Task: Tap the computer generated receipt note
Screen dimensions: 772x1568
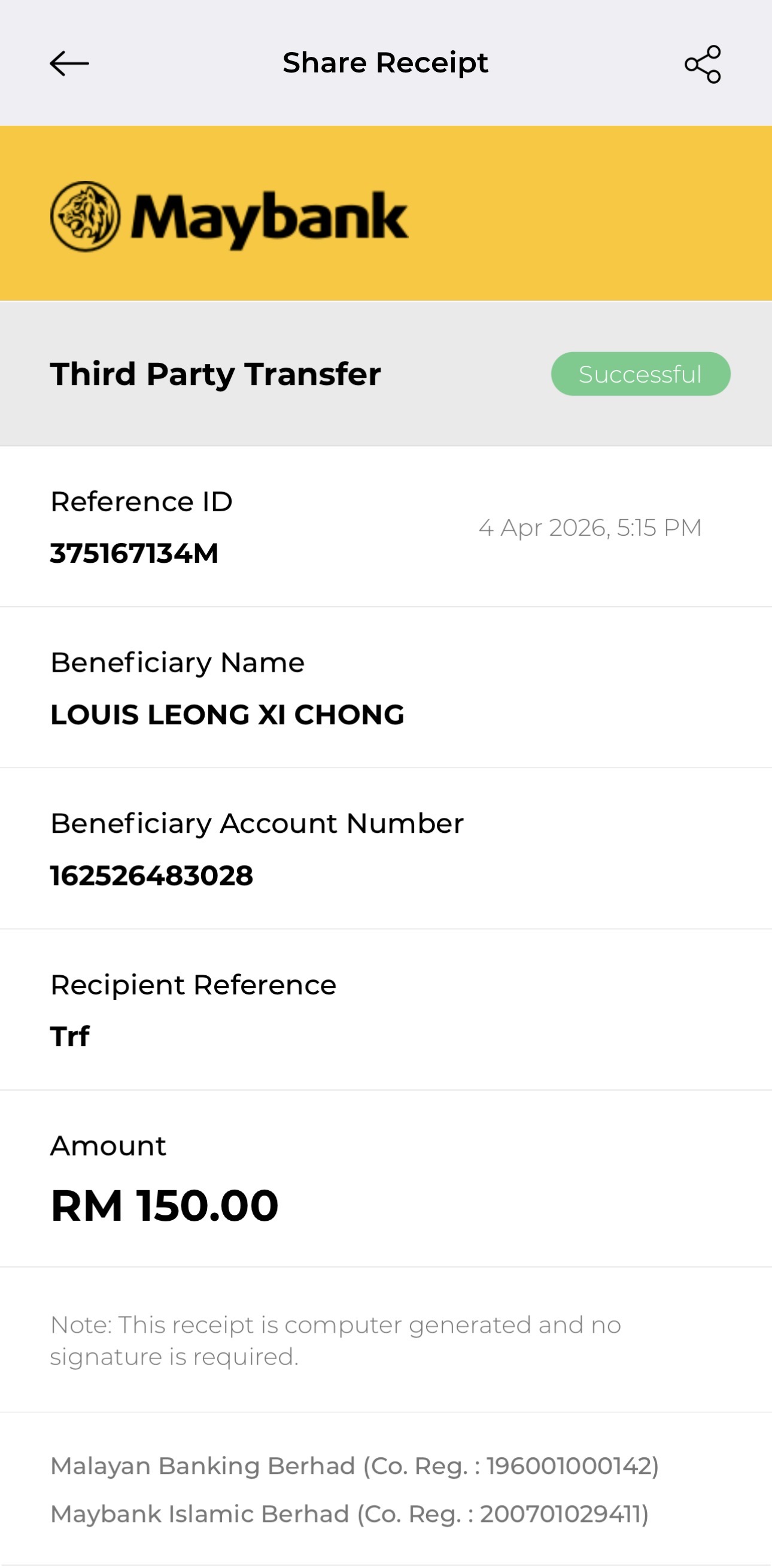Action: (x=335, y=1340)
